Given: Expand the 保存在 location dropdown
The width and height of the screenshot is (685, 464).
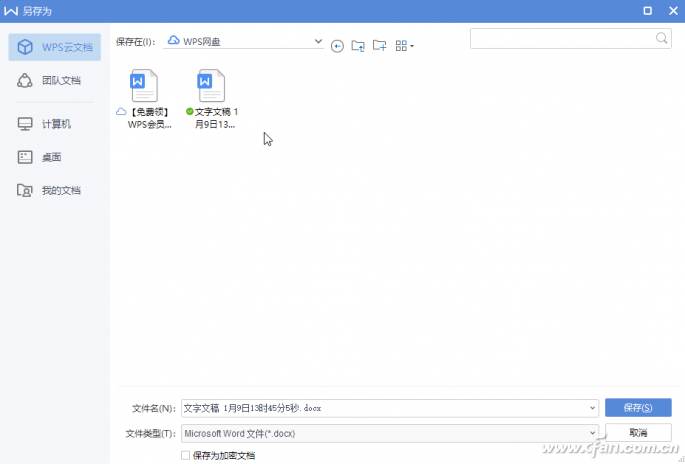Looking at the screenshot, I should coord(318,42).
